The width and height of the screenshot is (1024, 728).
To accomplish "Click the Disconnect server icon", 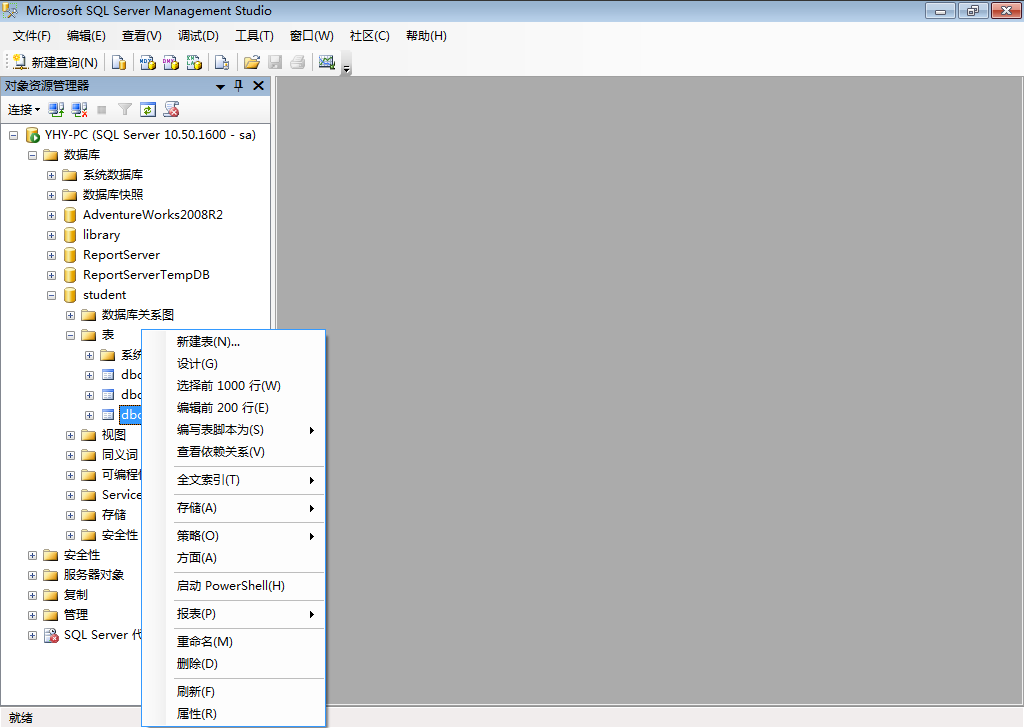I will pos(80,110).
